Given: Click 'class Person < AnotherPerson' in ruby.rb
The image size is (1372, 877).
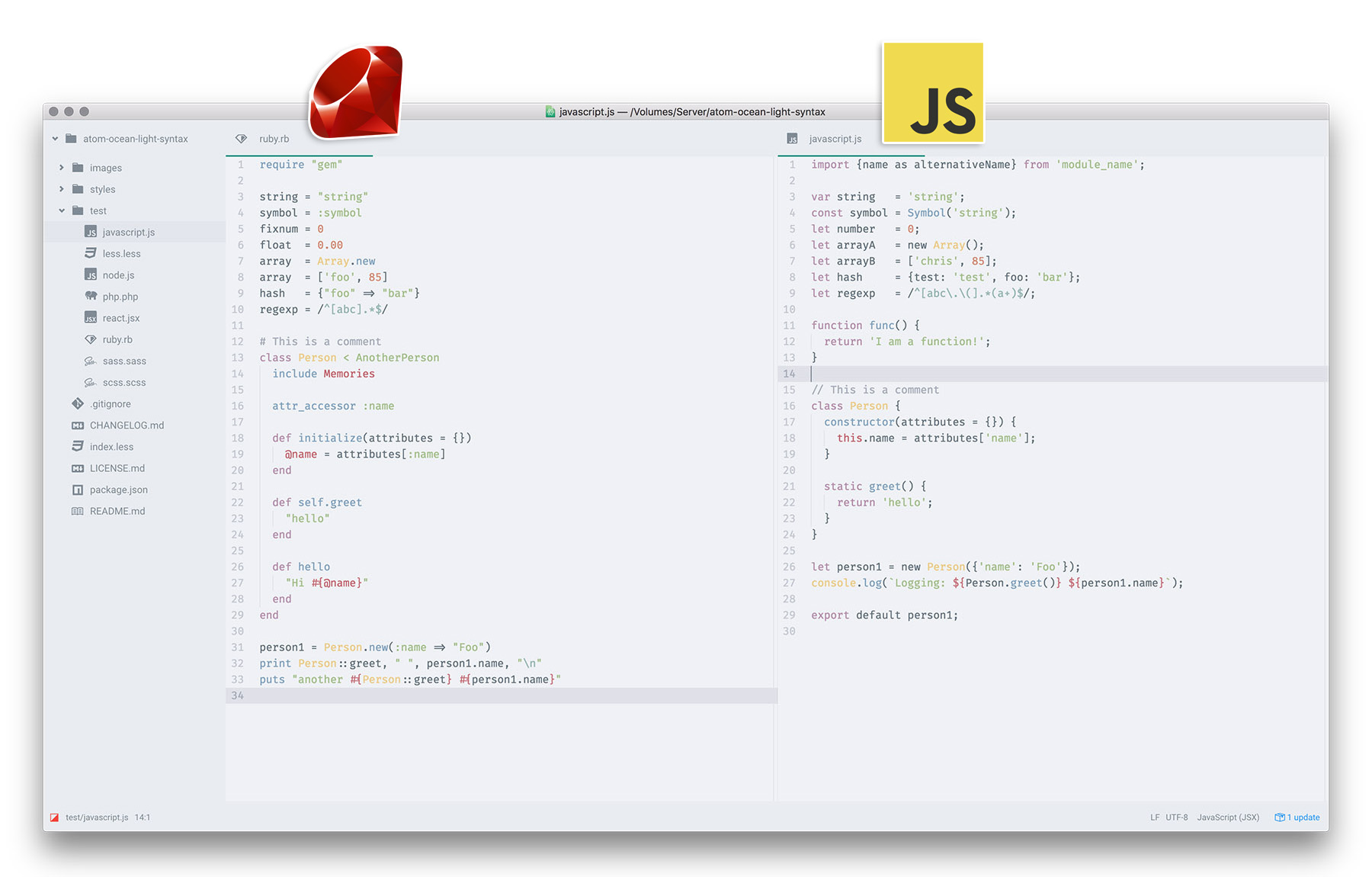Looking at the screenshot, I should (x=349, y=358).
